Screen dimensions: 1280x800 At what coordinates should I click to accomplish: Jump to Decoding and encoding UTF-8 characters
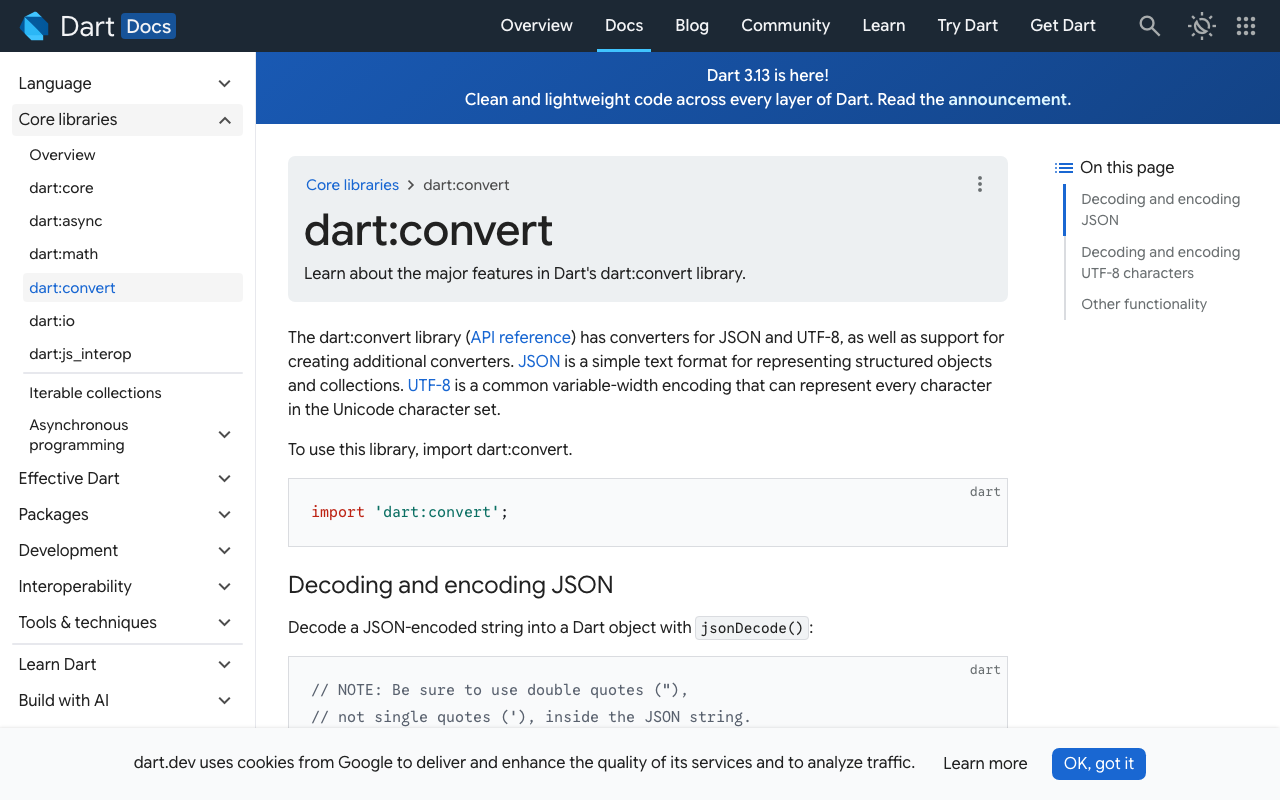1160,263
